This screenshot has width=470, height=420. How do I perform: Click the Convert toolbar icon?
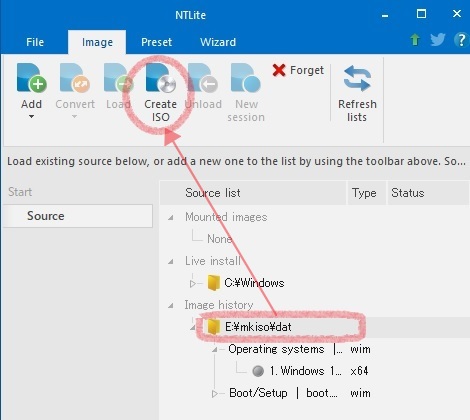75,78
